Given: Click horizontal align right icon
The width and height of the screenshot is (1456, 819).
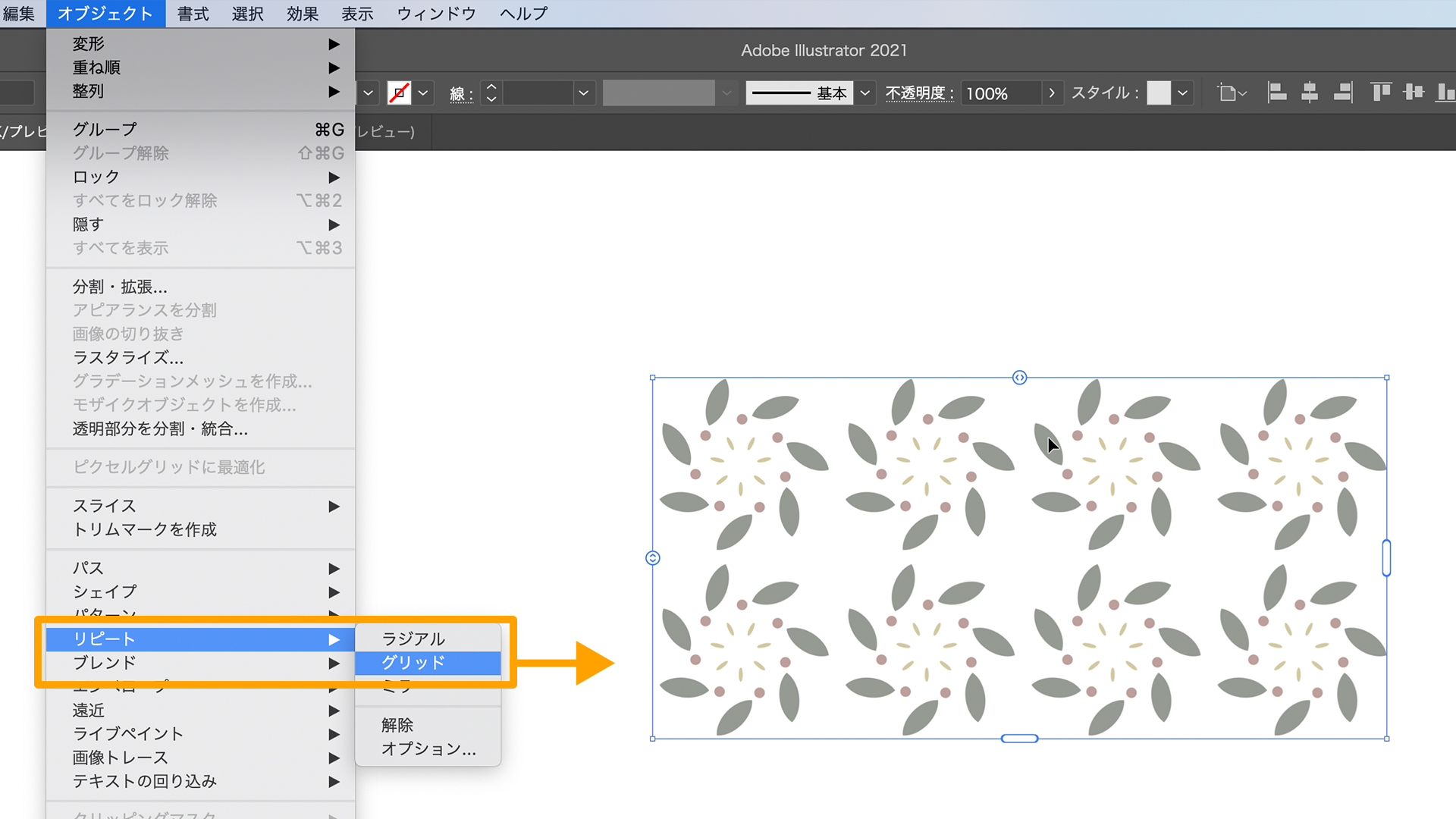Looking at the screenshot, I should (x=1343, y=93).
